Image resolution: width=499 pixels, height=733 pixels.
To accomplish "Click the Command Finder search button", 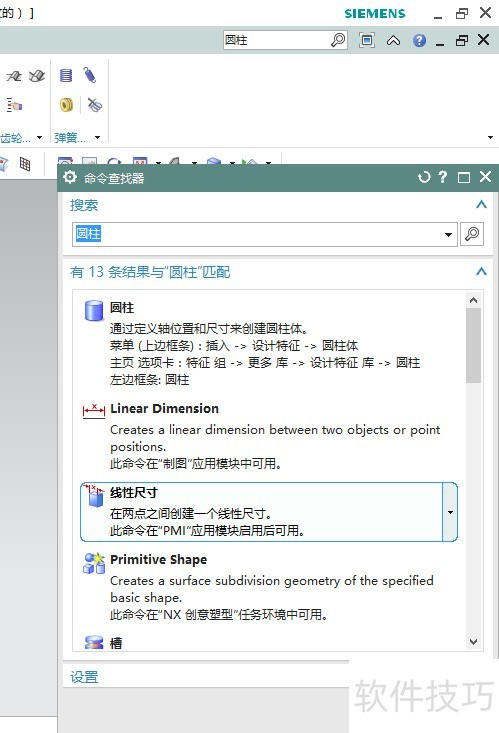I will [472, 234].
